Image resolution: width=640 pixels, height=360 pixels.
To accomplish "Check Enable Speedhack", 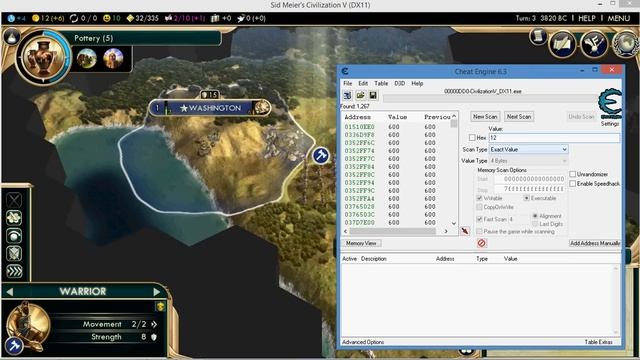I will click(573, 184).
